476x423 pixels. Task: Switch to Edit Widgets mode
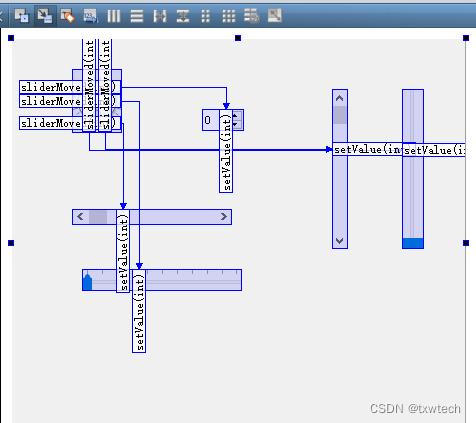[x=22, y=16]
